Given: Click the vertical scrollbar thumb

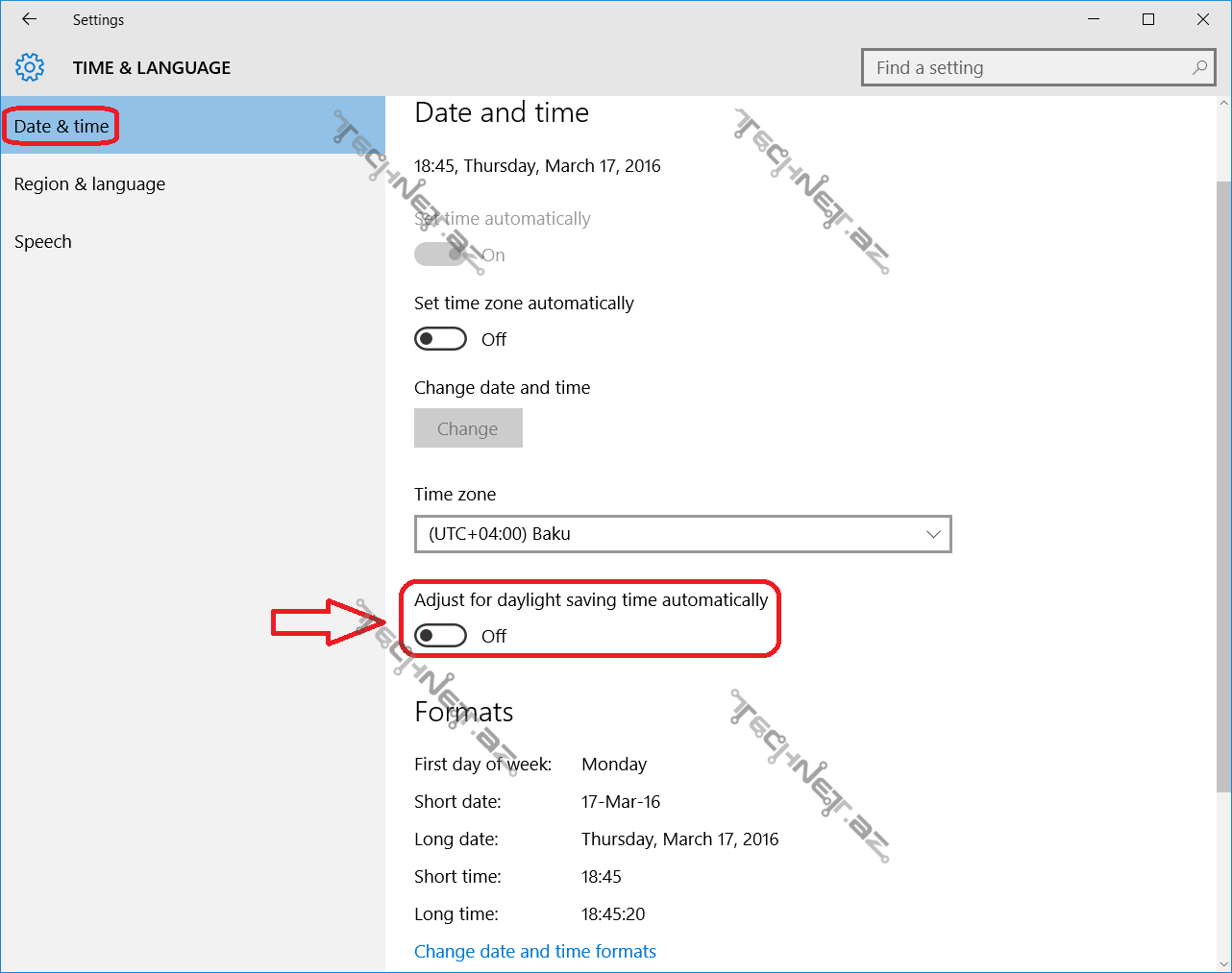Looking at the screenshot, I should tap(1223, 480).
